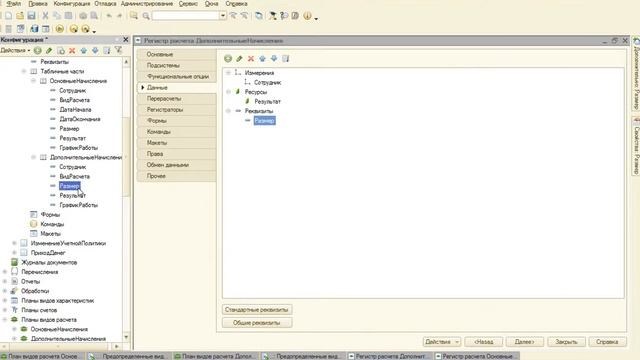Click red Delete icon above the Данные tree
The image size is (640, 360).
pos(251,58)
